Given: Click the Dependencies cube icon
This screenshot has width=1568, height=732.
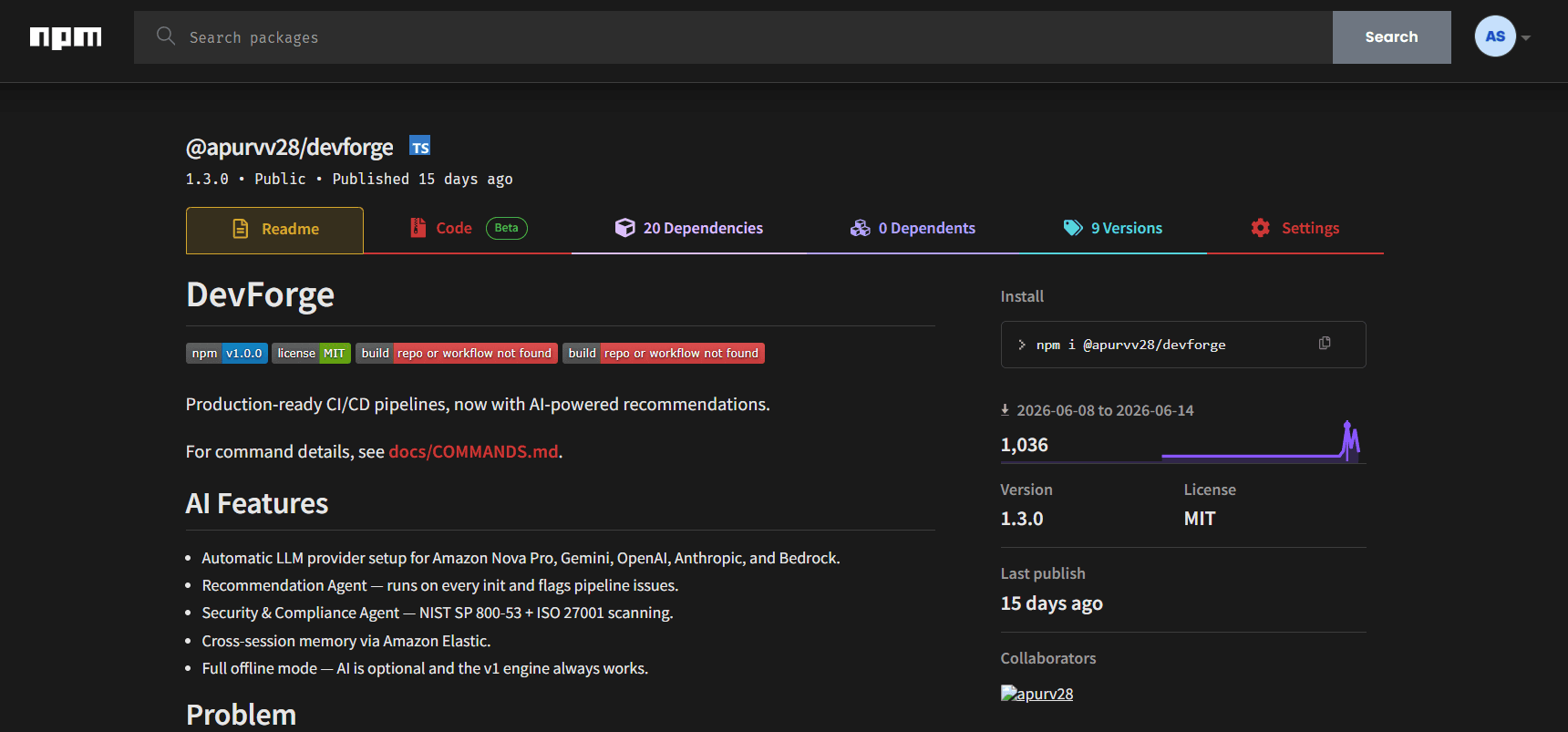Looking at the screenshot, I should click(624, 228).
